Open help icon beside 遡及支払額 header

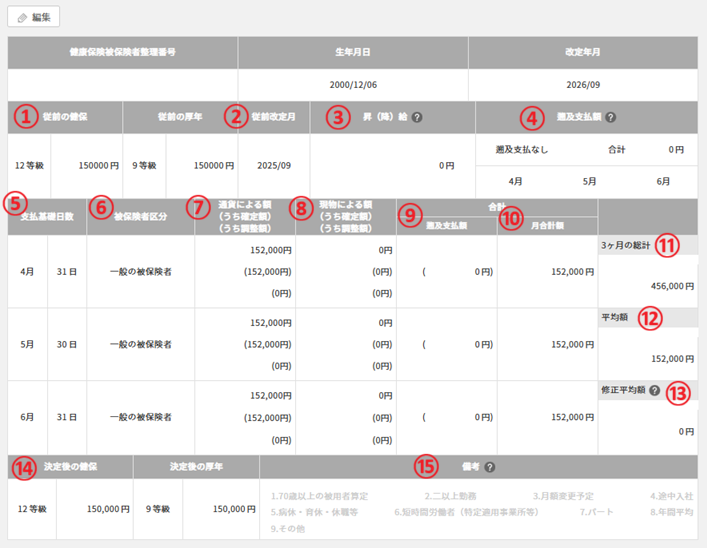[x=611, y=117]
